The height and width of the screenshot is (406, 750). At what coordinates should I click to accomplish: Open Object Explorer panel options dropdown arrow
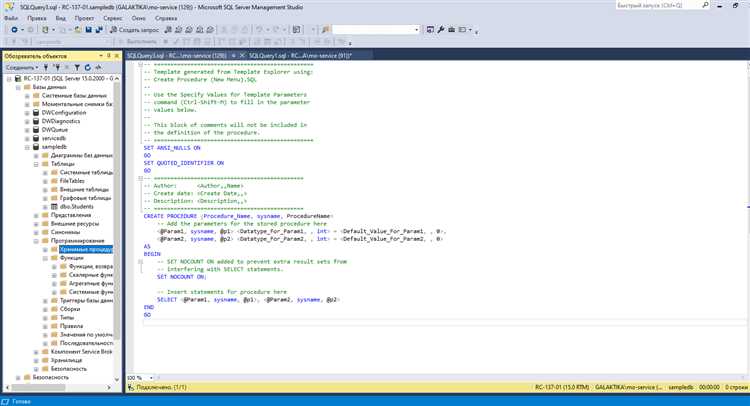101,56
